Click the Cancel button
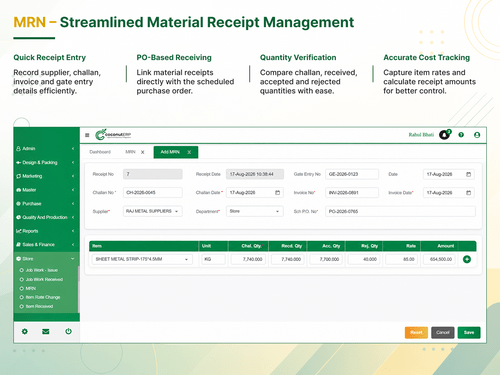The width and height of the screenshot is (500, 375). (443, 332)
